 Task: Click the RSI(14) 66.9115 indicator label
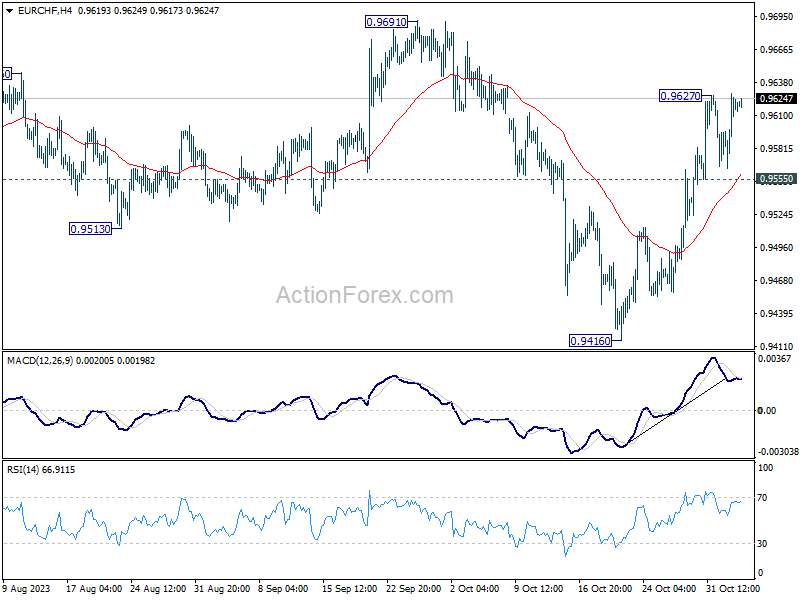tap(41, 470)
